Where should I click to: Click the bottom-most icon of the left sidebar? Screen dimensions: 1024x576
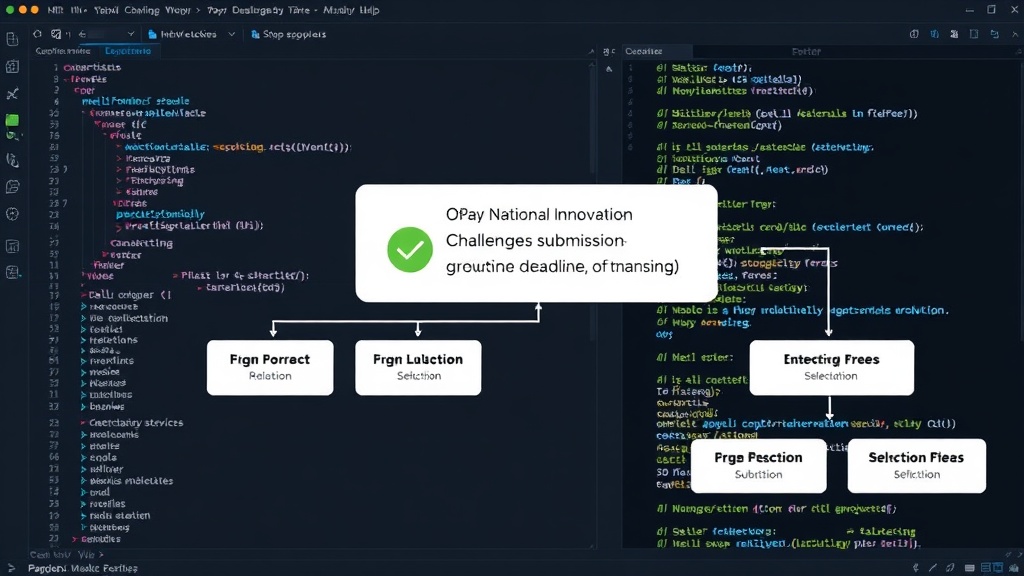pos(12,272)
